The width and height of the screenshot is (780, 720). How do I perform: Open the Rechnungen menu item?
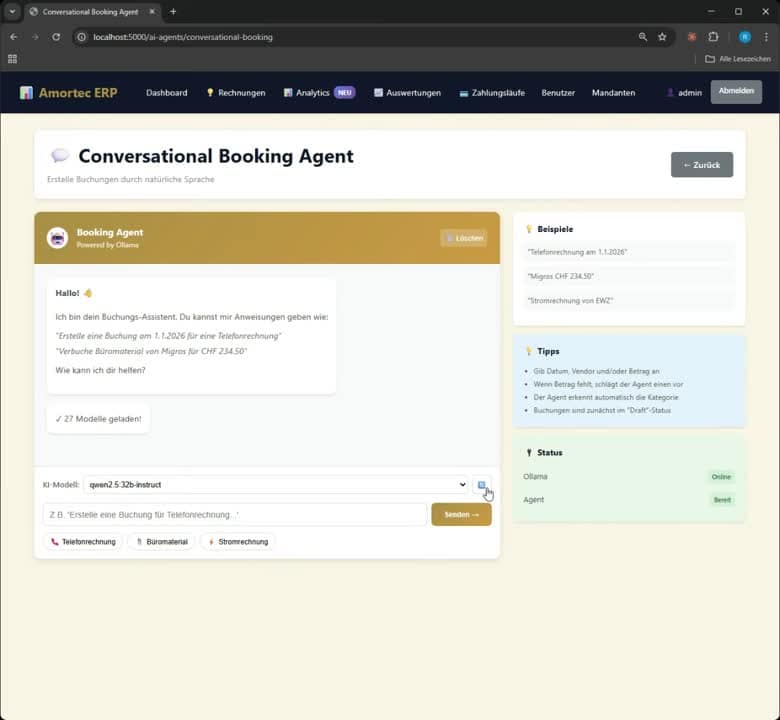pyautogui.click(x=236, y=93)
